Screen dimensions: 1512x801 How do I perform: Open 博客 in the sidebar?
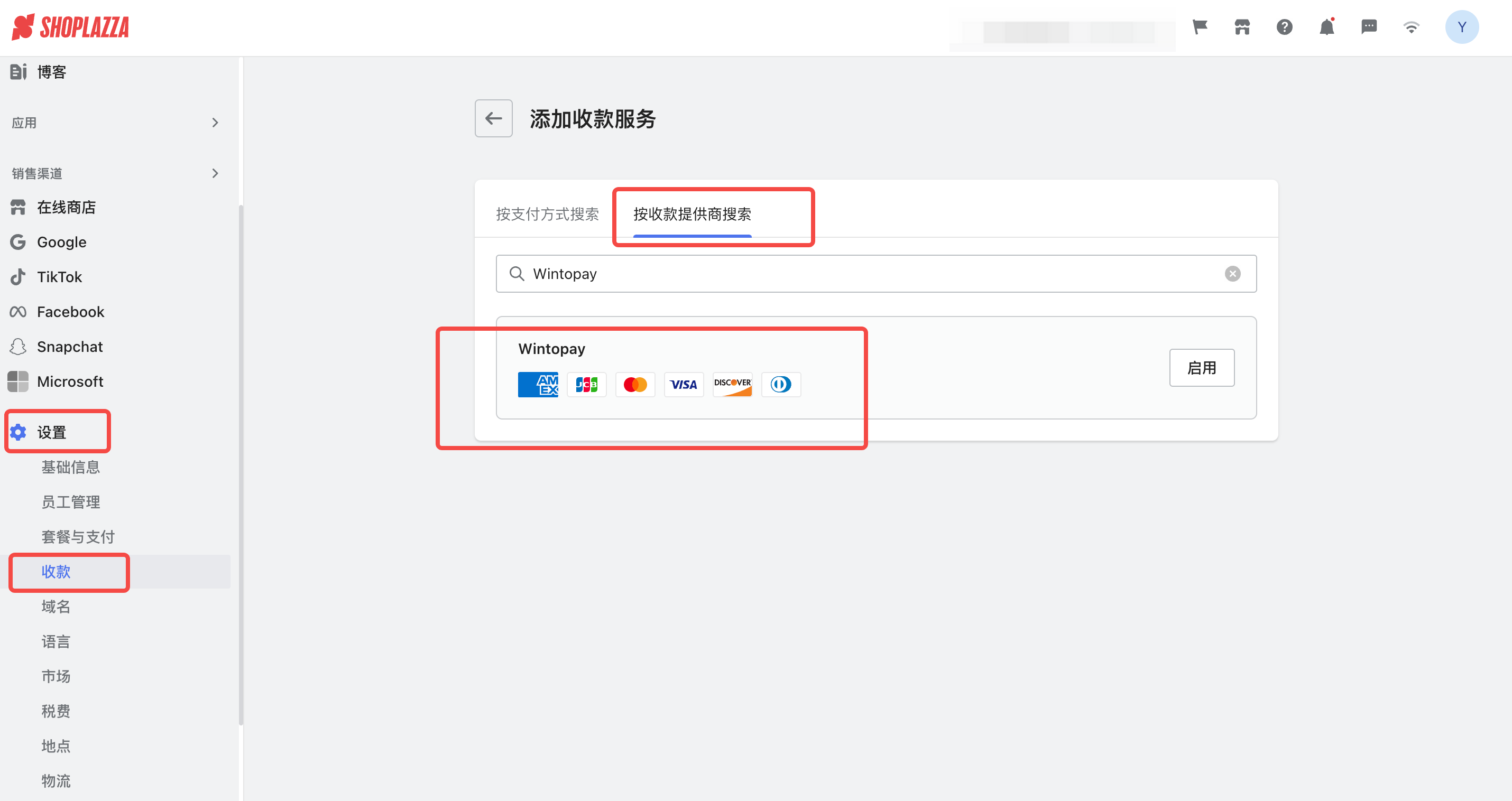(x=52, y=71)
